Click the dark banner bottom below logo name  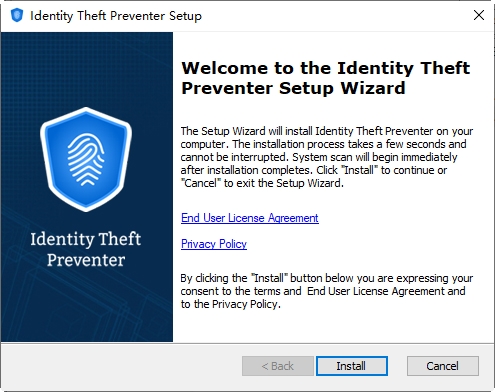coord(87,307)
